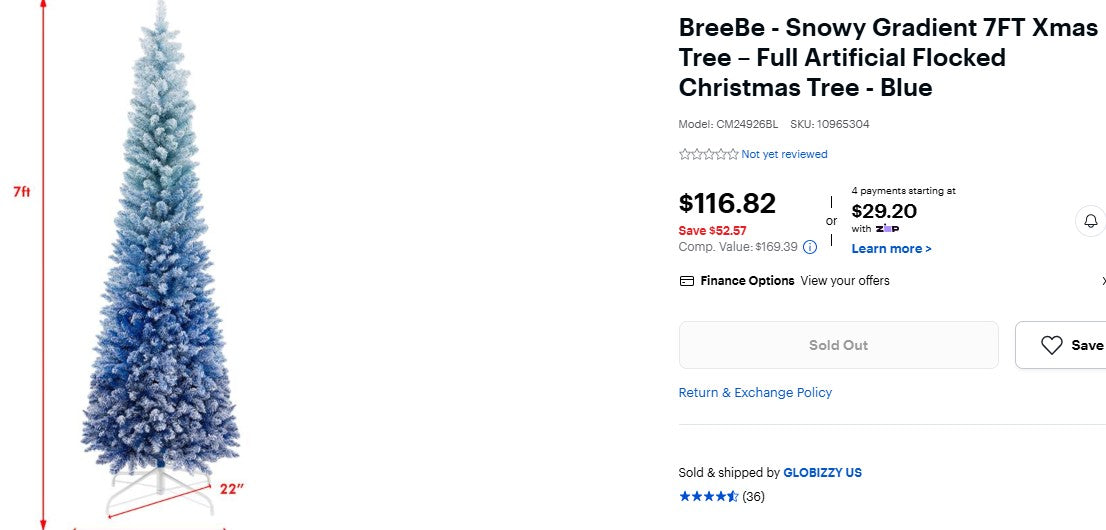Click the heart icon to save item
This screenshot has width=1106, height=530.
coord(1051,345)
